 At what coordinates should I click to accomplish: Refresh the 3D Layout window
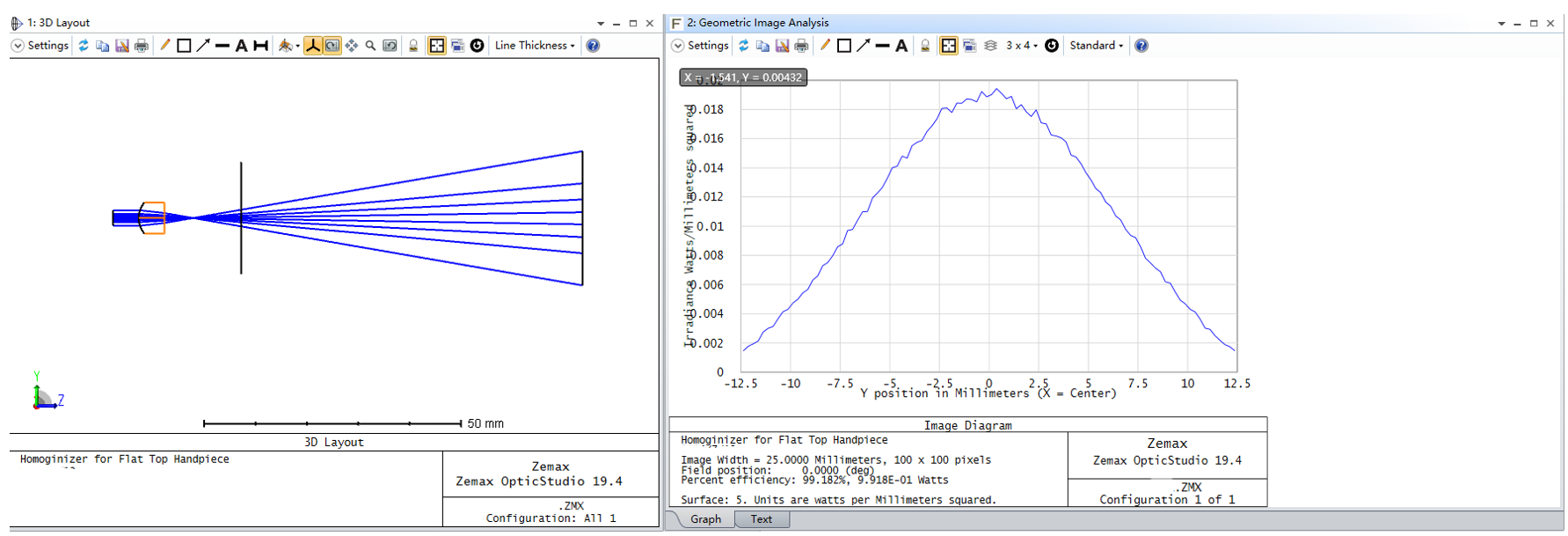[x=84, y=46]
